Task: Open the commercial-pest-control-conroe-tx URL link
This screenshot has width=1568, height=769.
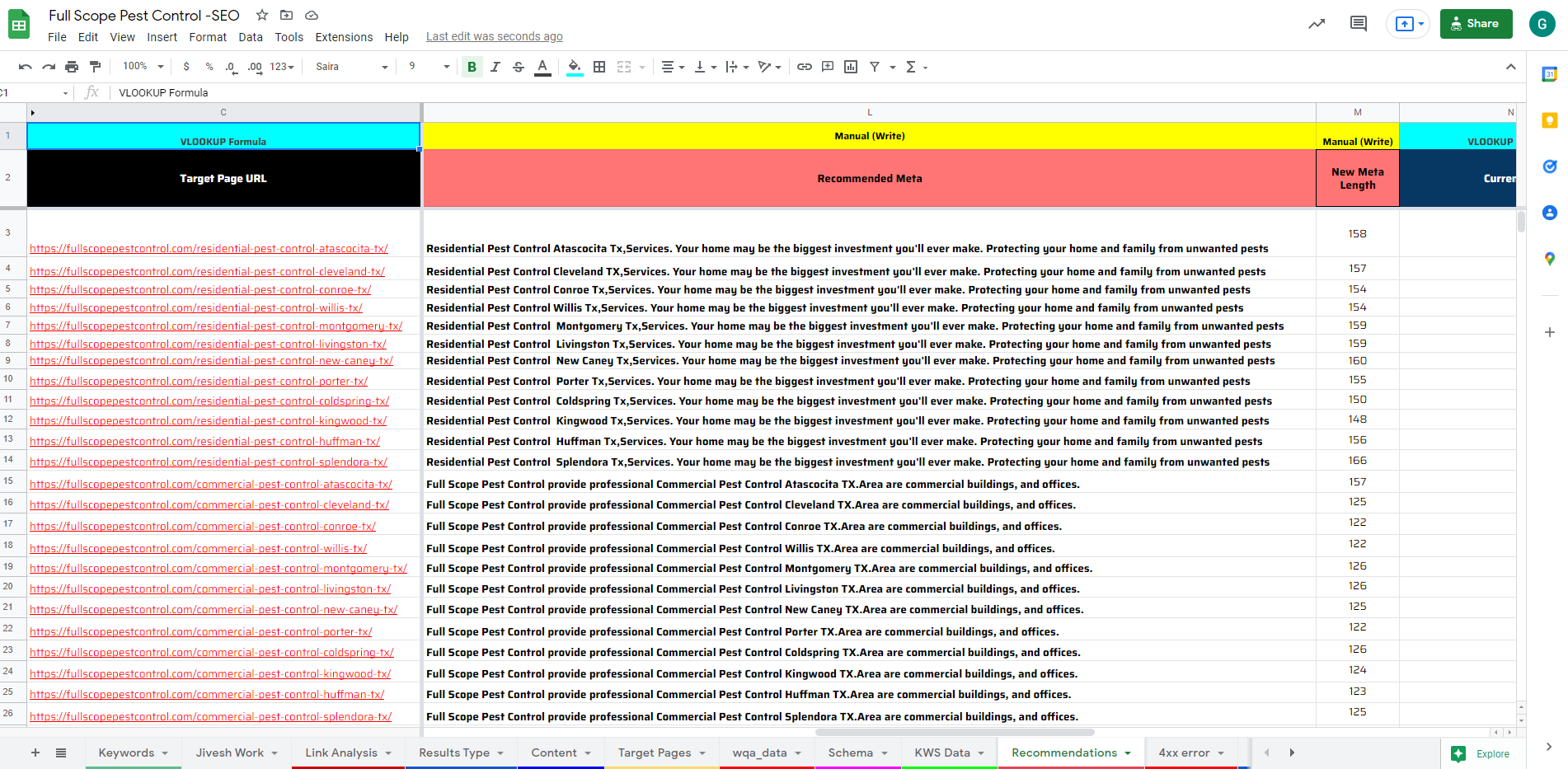Action: pos(203,526)
